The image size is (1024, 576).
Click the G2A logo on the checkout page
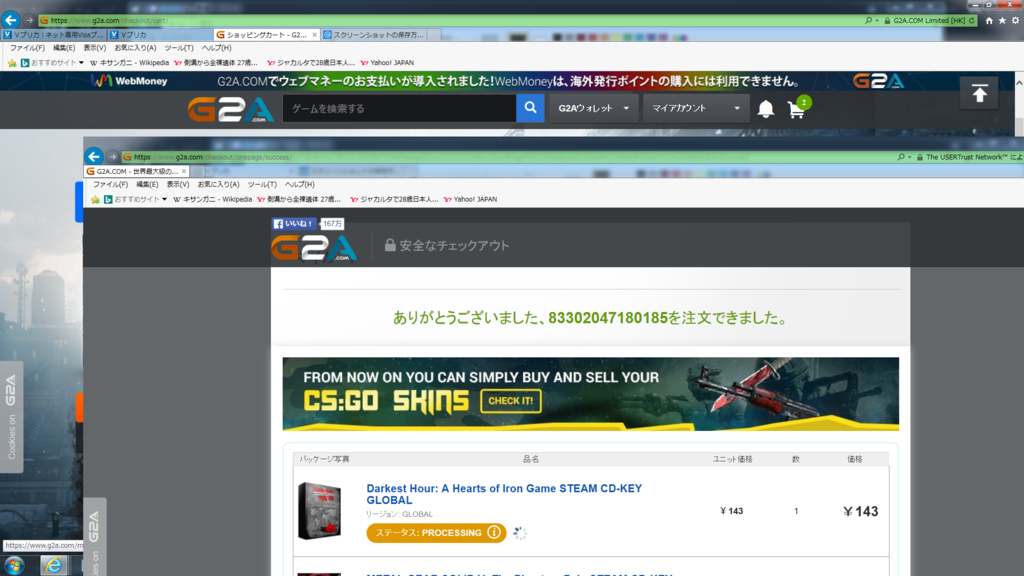(x=314, y=248)
